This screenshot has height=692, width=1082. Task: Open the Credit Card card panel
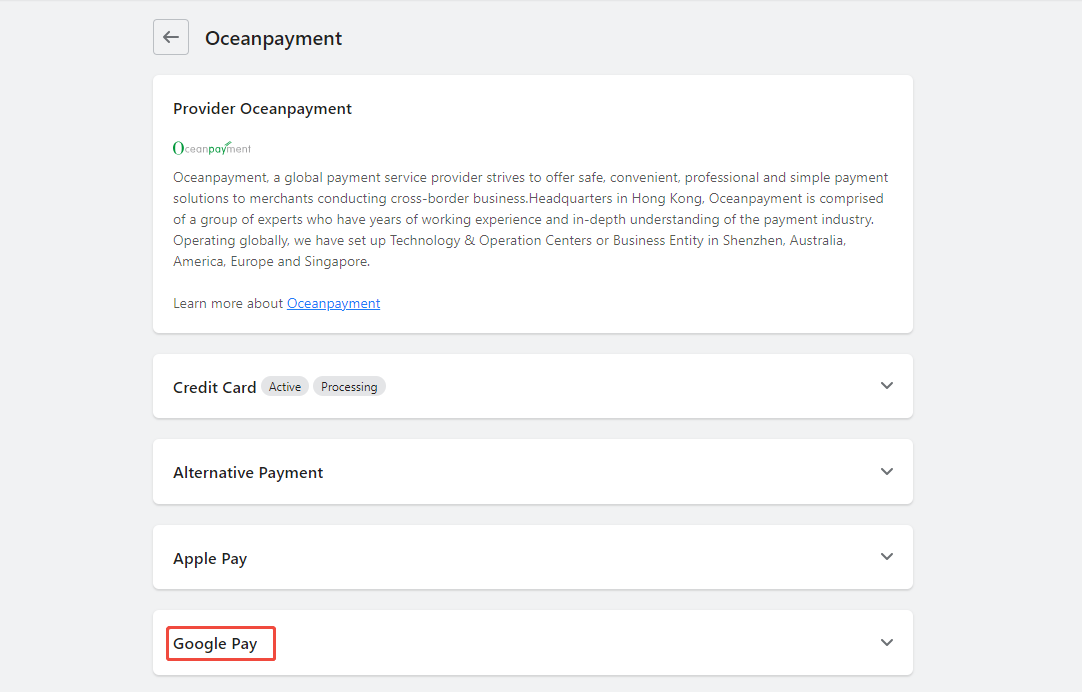point(533,386)
